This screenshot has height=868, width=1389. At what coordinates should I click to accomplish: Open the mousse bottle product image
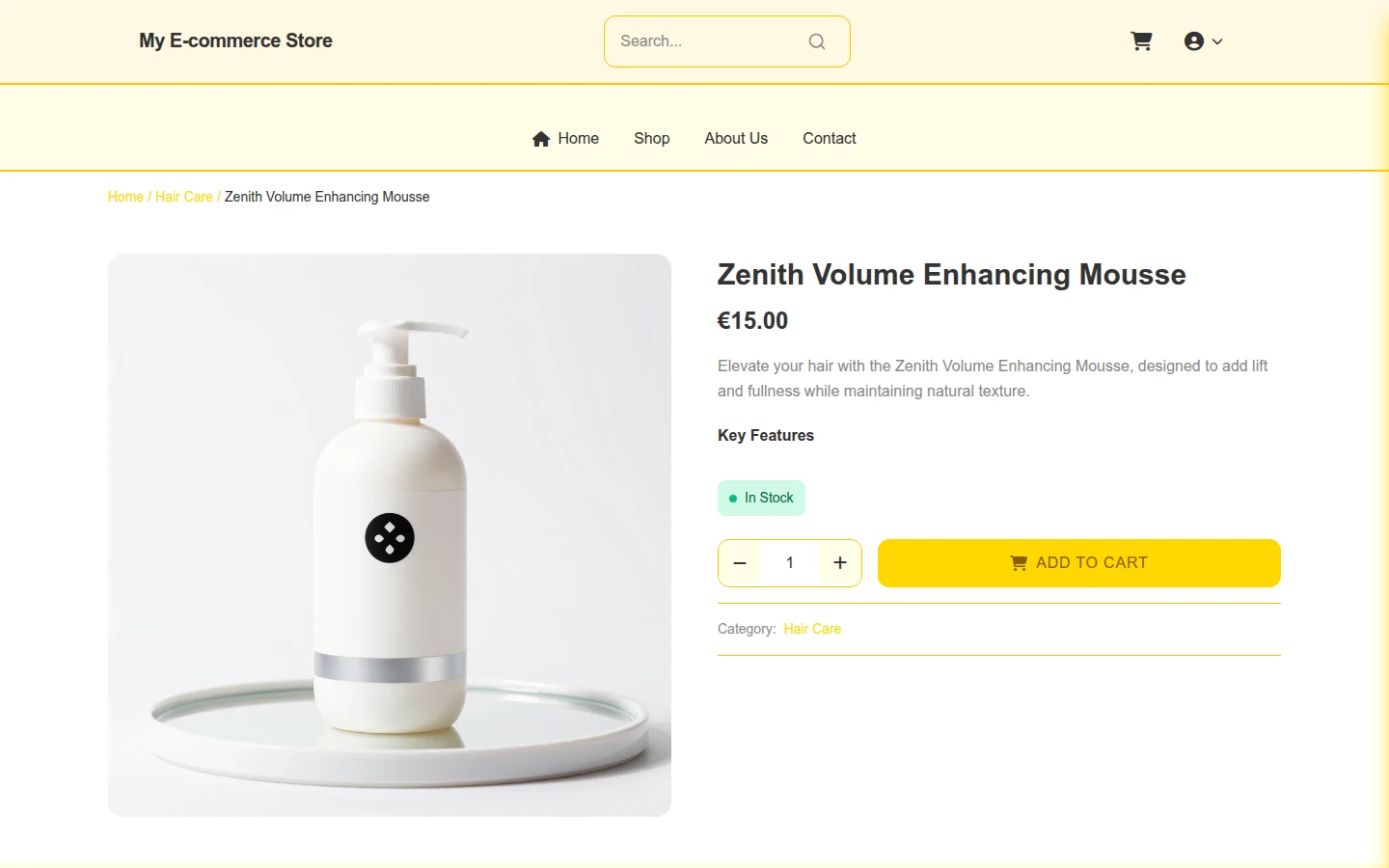pyautogui.click(x=390, y=535)
